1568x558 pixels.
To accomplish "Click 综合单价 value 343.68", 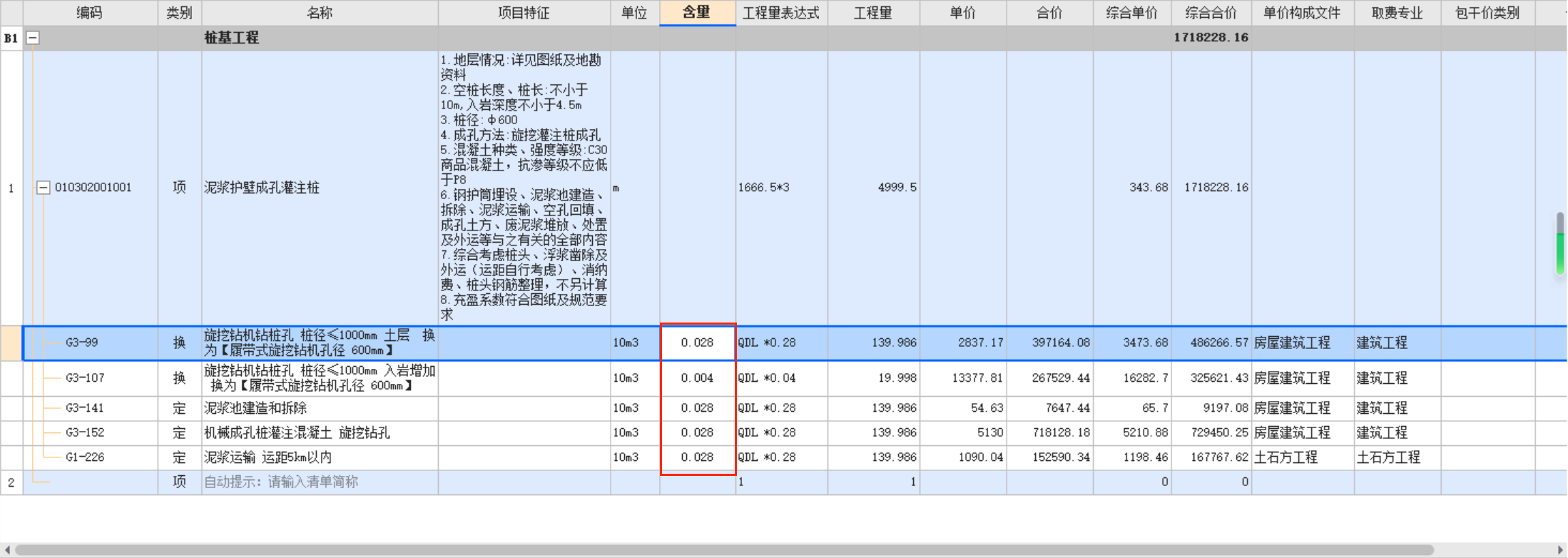I will (1149, 188).
